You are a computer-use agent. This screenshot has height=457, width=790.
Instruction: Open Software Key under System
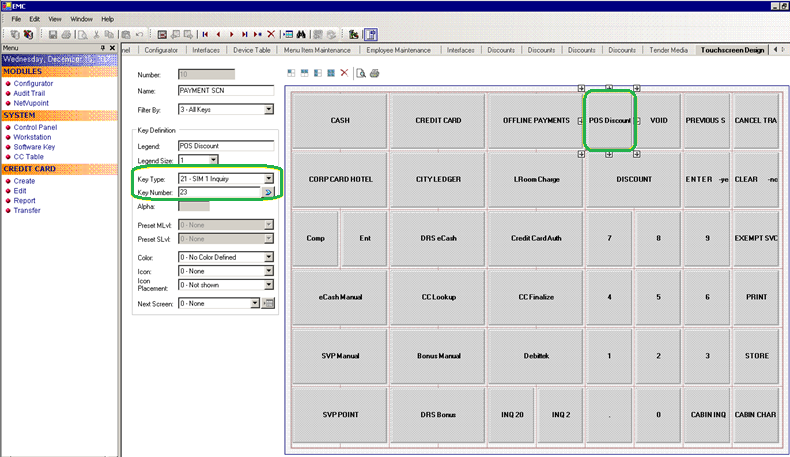coord(34,147)
